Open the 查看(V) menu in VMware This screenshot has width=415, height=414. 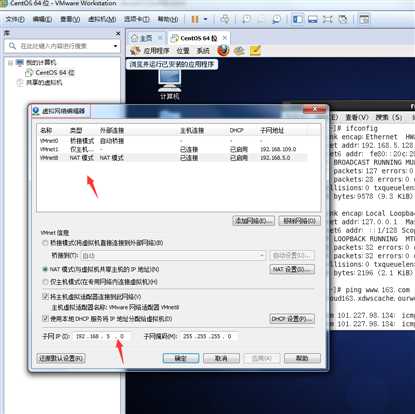point(70,19)
